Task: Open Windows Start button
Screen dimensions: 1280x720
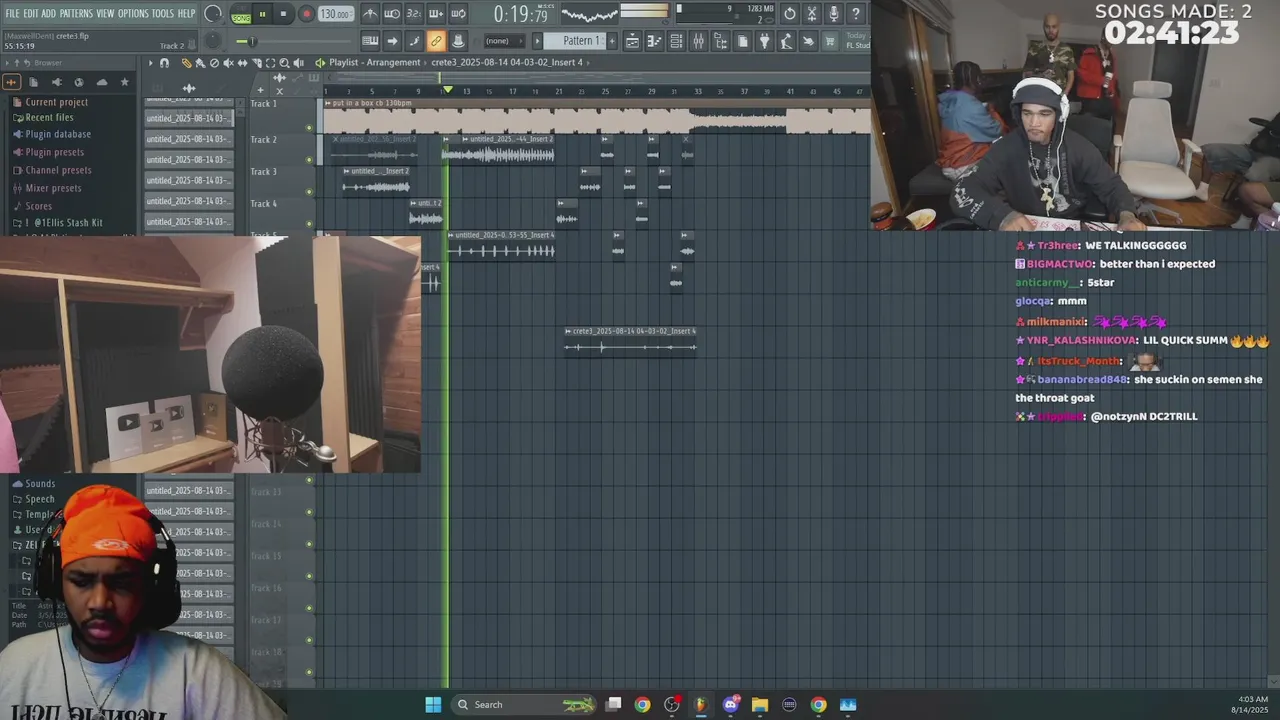Action: 433,704
